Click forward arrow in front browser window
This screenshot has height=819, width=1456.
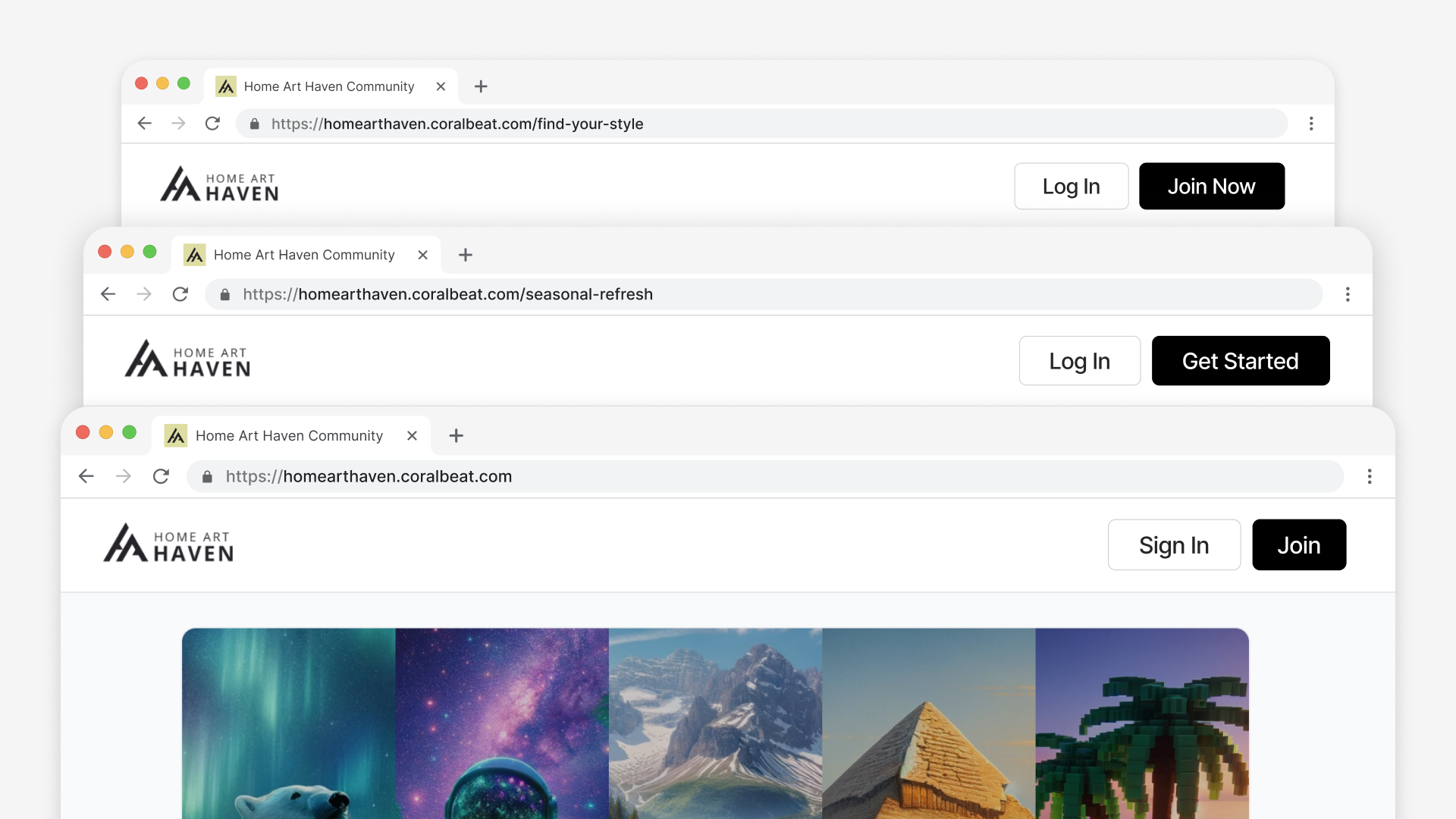(x=124, y=476)
